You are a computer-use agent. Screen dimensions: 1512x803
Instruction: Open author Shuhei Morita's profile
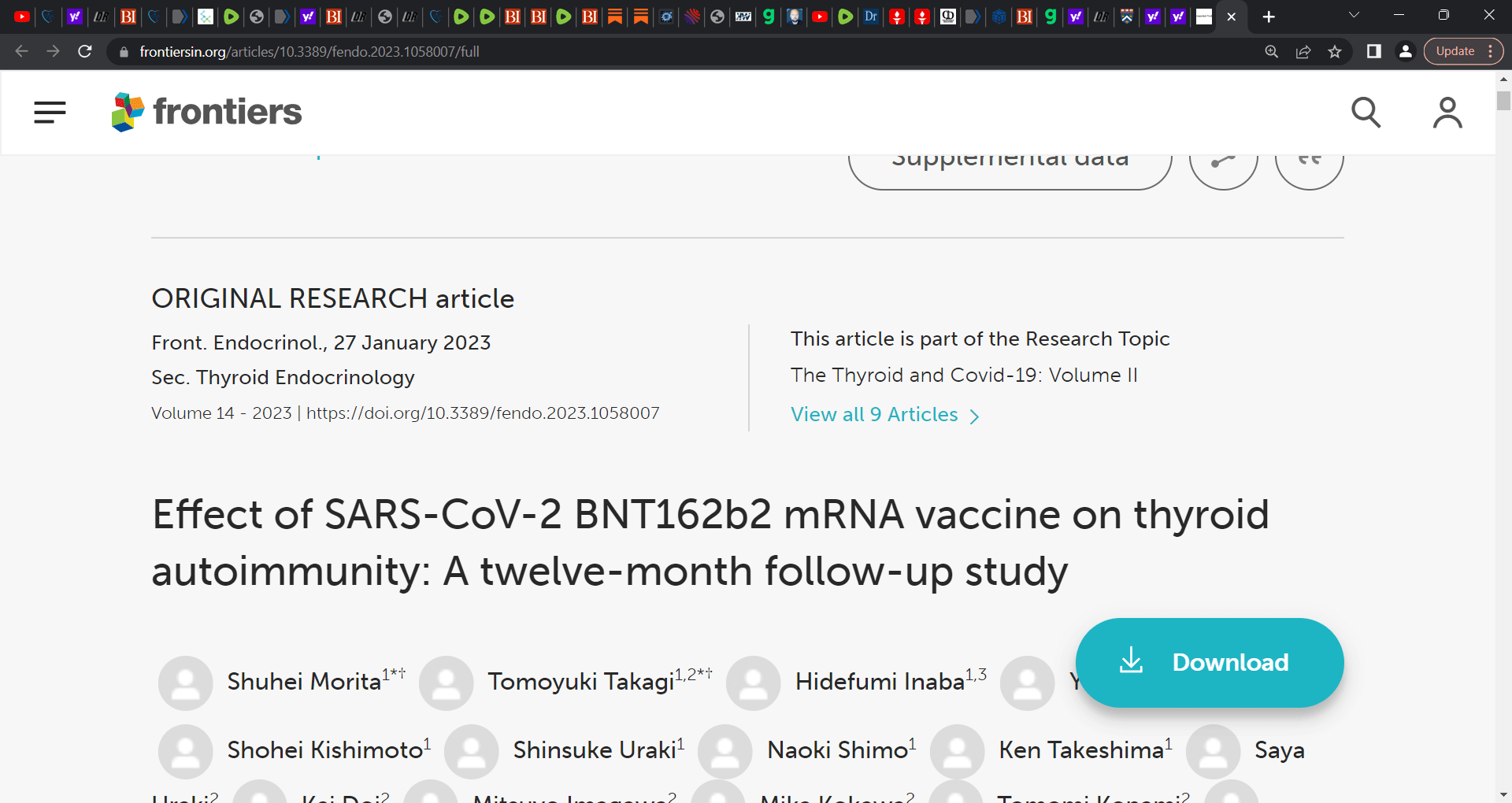tap(304, 682)
